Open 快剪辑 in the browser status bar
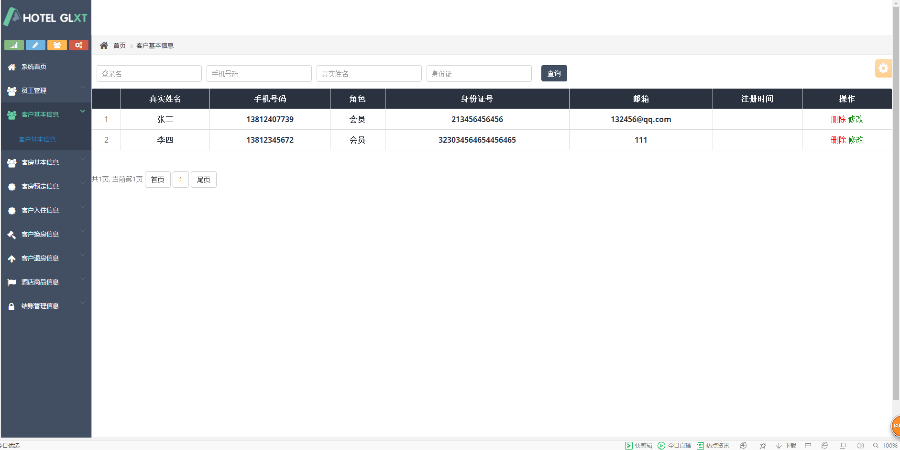The width and height of the screenshot is (900, 450). [x=638, y=445]
